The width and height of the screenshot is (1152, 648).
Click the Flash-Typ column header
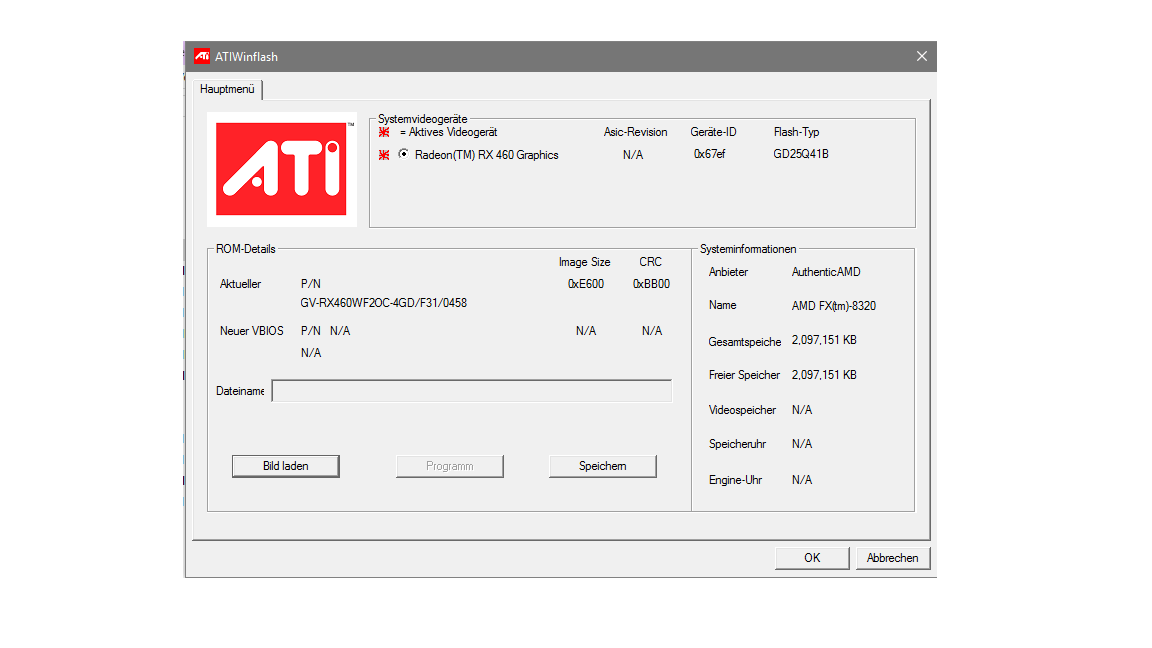click(796, 132)
